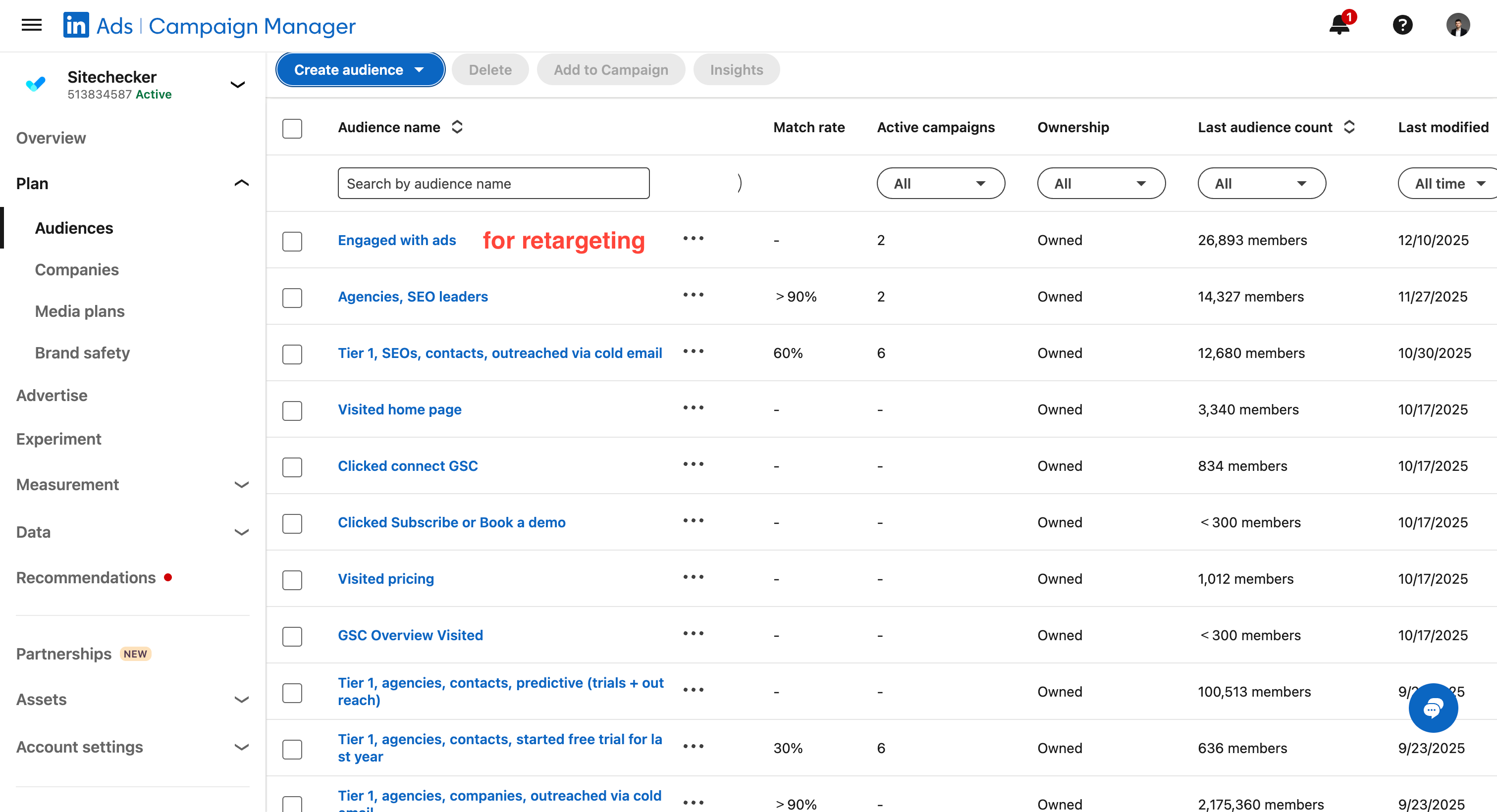Open the Overview sidebar item
This screenshot has width=1497, height=812.
51,138
